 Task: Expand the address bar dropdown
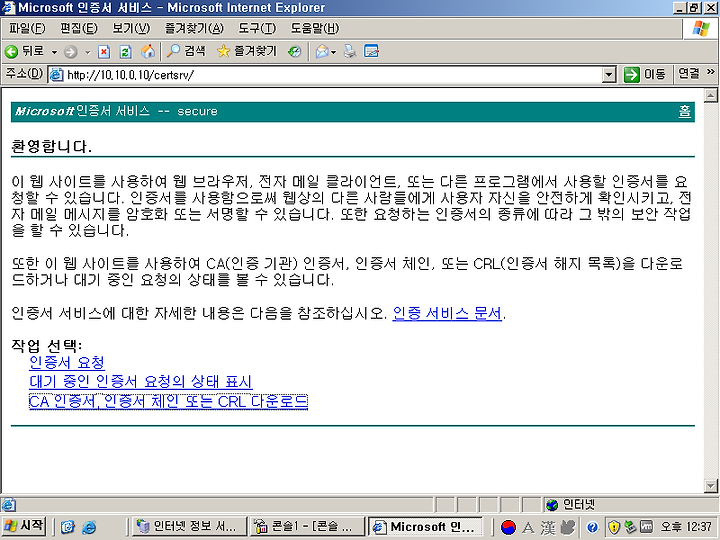click(x=609, y=75)
